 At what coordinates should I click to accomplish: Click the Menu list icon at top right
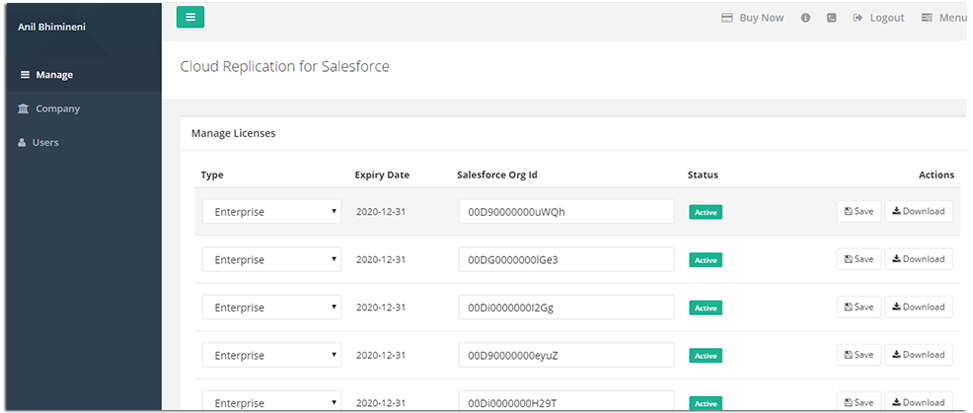927,18
